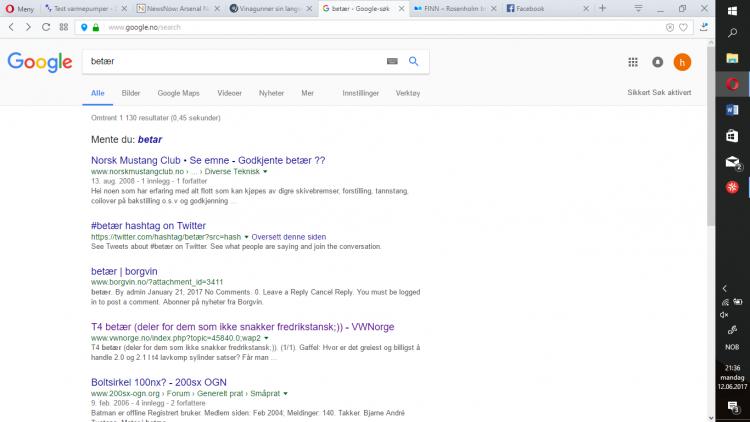
Task: Click the Windows Start button
Action: pyautogui.click(x=732, y=11)
